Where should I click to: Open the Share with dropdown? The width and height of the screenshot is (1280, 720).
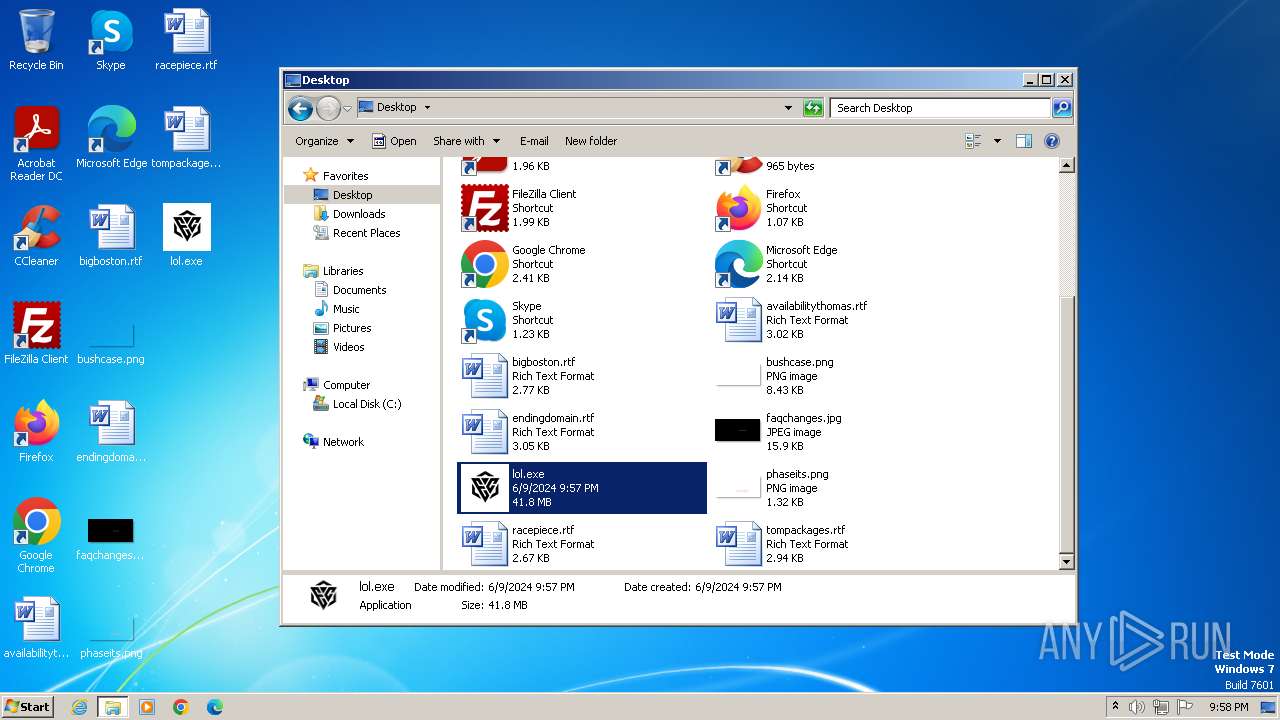click(465, 141)
